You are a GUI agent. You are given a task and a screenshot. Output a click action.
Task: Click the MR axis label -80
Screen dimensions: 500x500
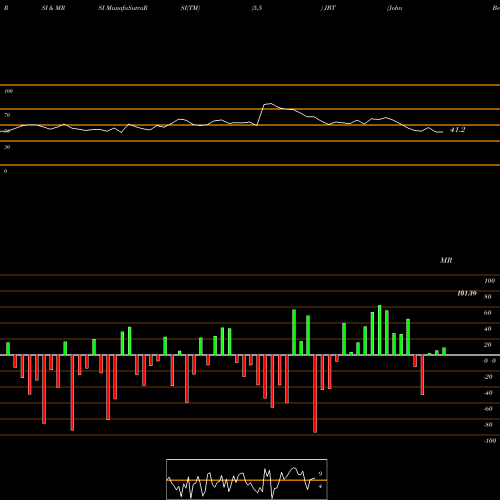(488, 425)
